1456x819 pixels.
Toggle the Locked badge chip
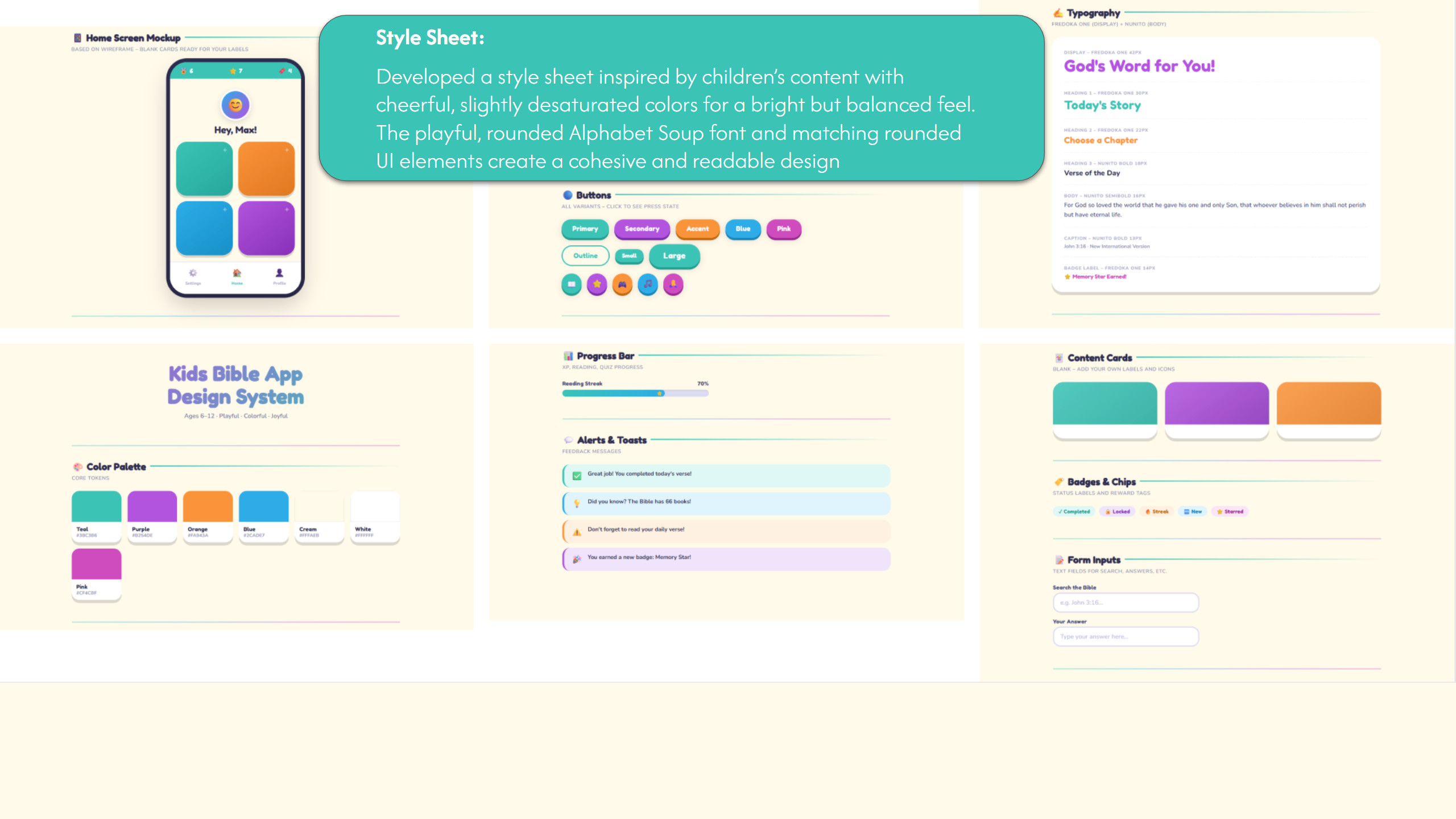pyautogui.click(x=1118, y=511)
